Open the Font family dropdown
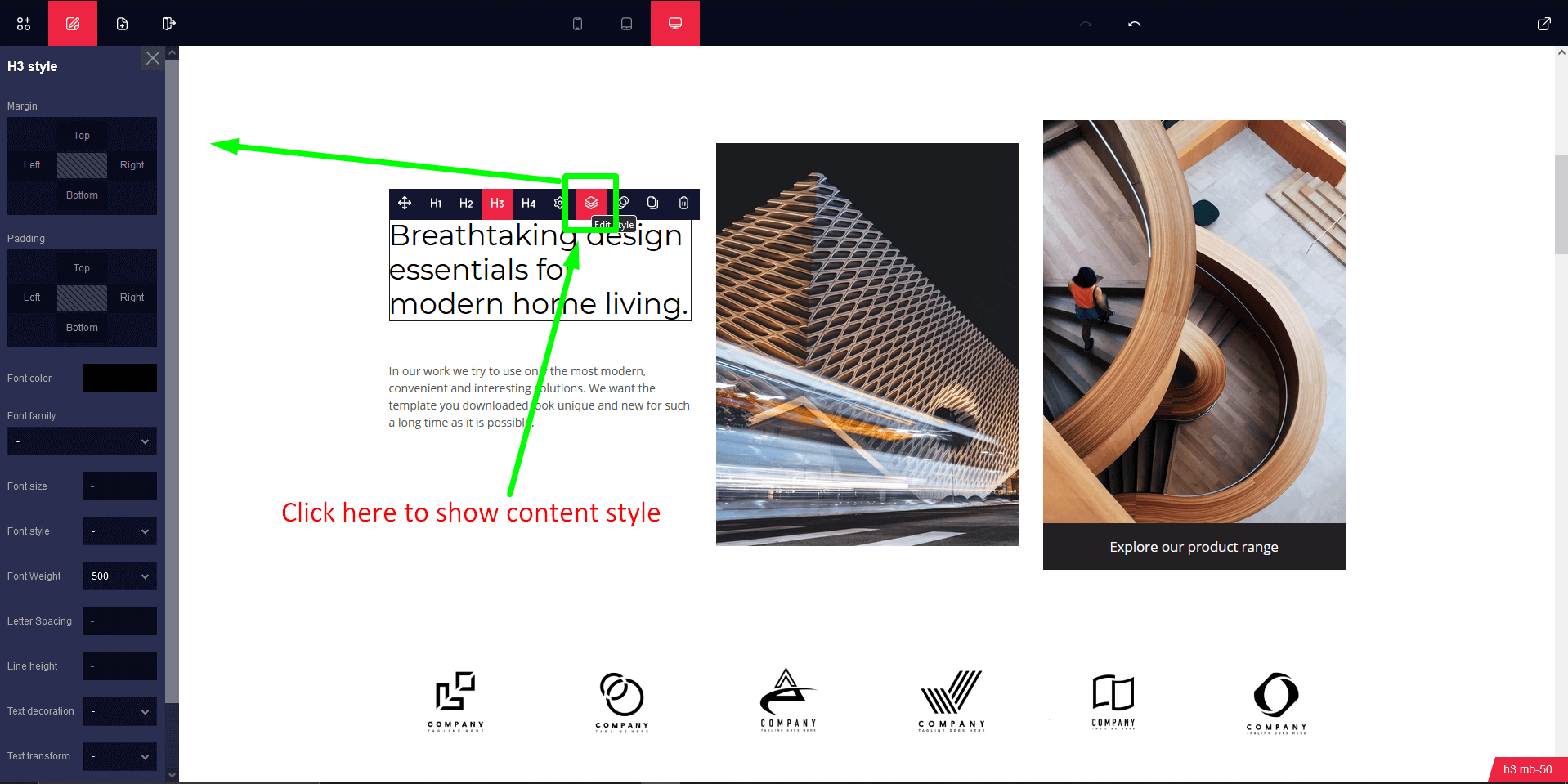 coord(82,441)
